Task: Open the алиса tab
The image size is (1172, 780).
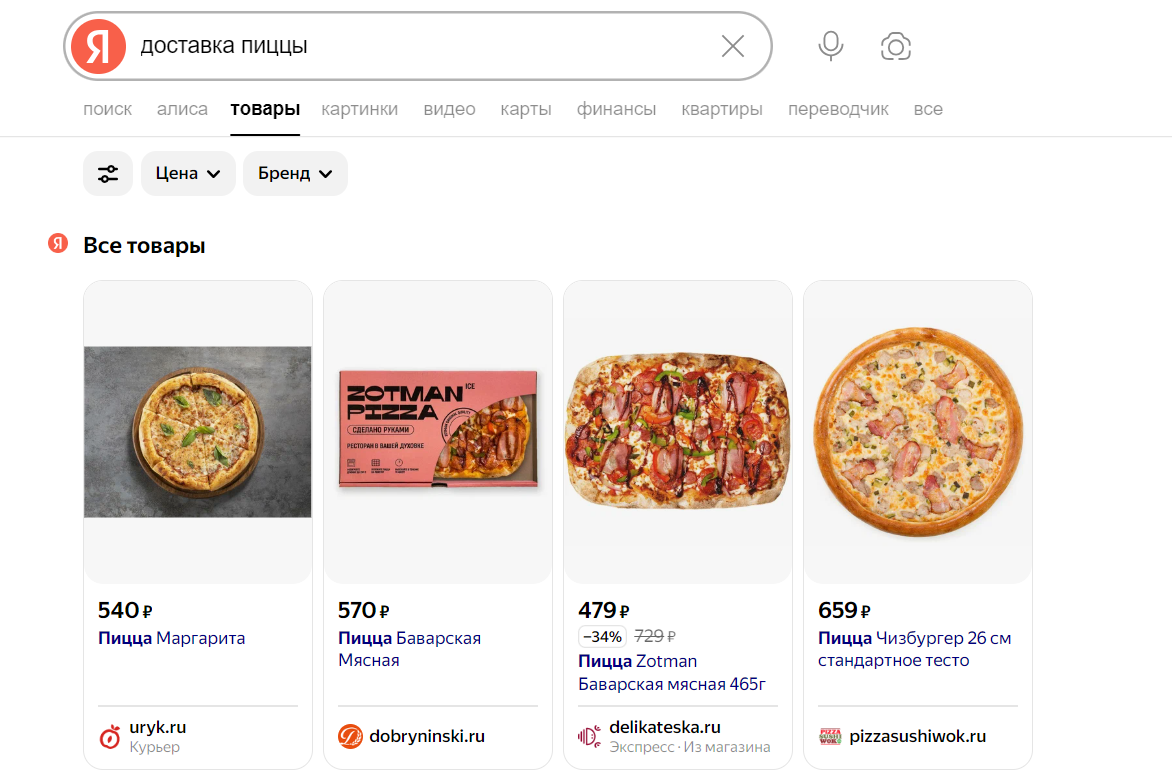Action: tap(182, 109)
